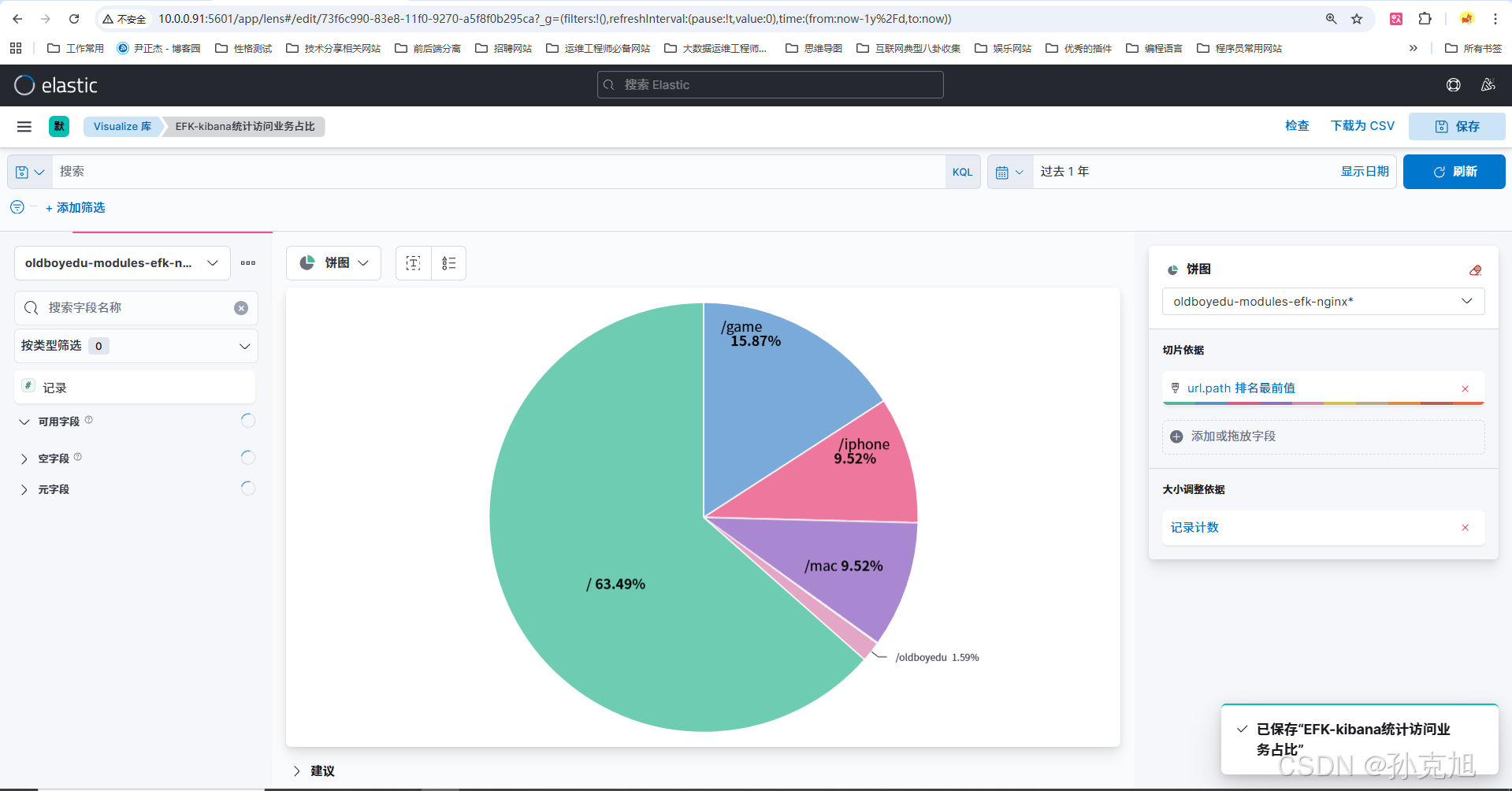Open the value labels settings icon
Viewport: 1512px width, 791px height.
click(414, 263)
